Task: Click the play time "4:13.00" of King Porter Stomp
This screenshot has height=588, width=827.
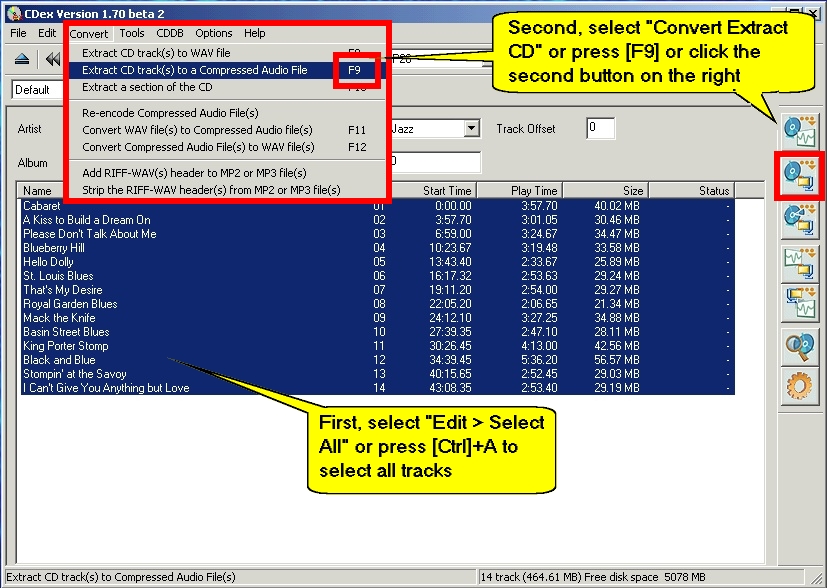Action: point(539,346)
